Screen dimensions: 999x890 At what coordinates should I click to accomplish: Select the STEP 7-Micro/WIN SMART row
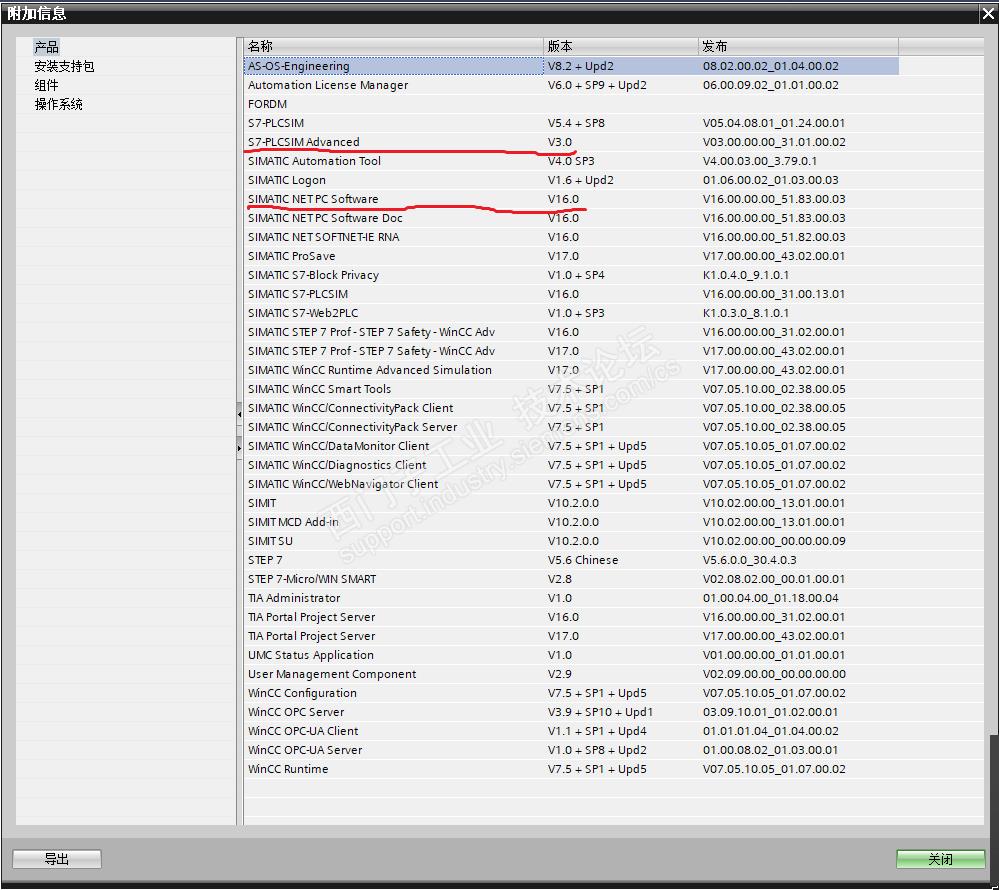tap(571, 579)
